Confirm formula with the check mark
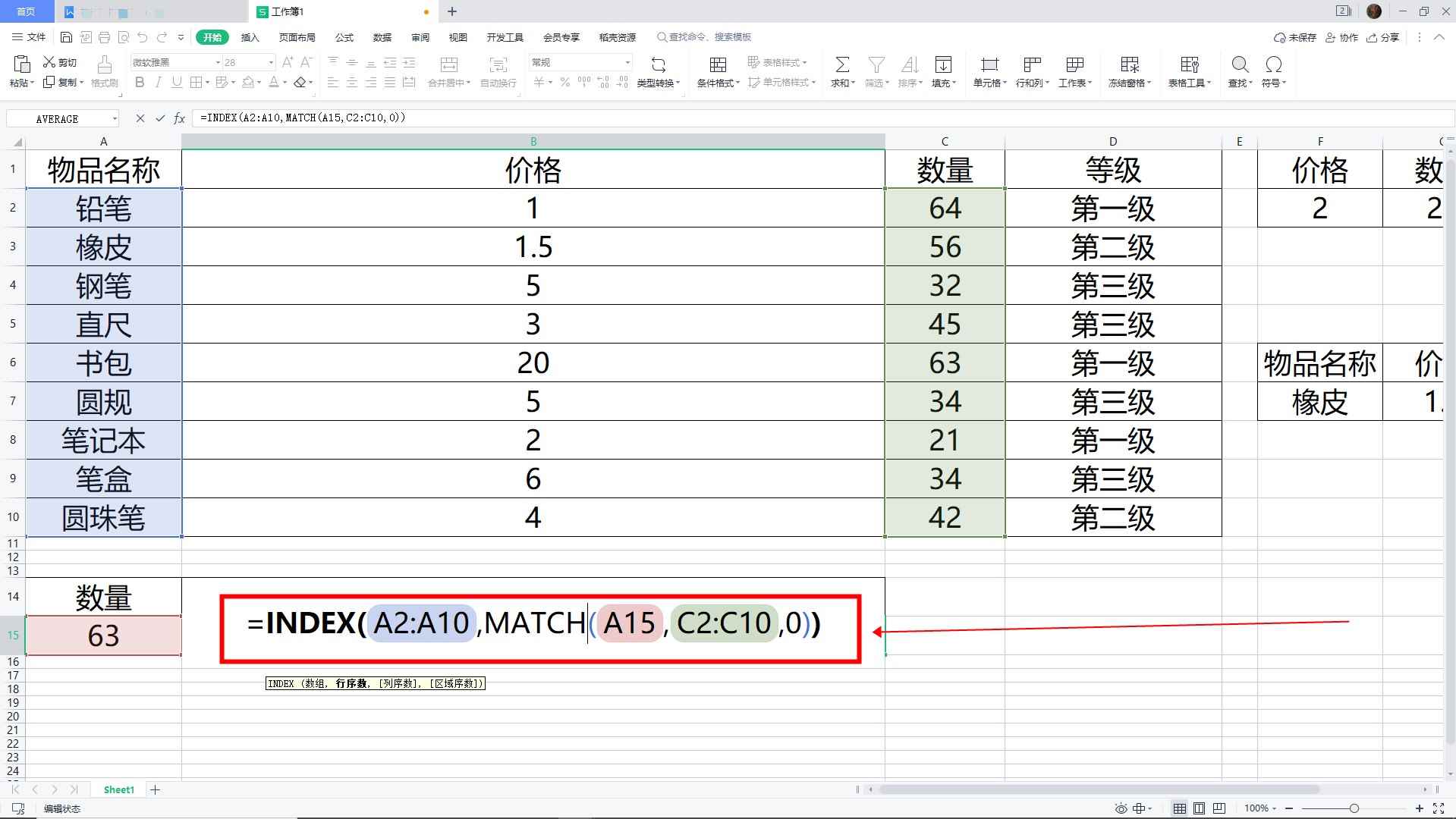1456x819 pixels. click(159, 118)
